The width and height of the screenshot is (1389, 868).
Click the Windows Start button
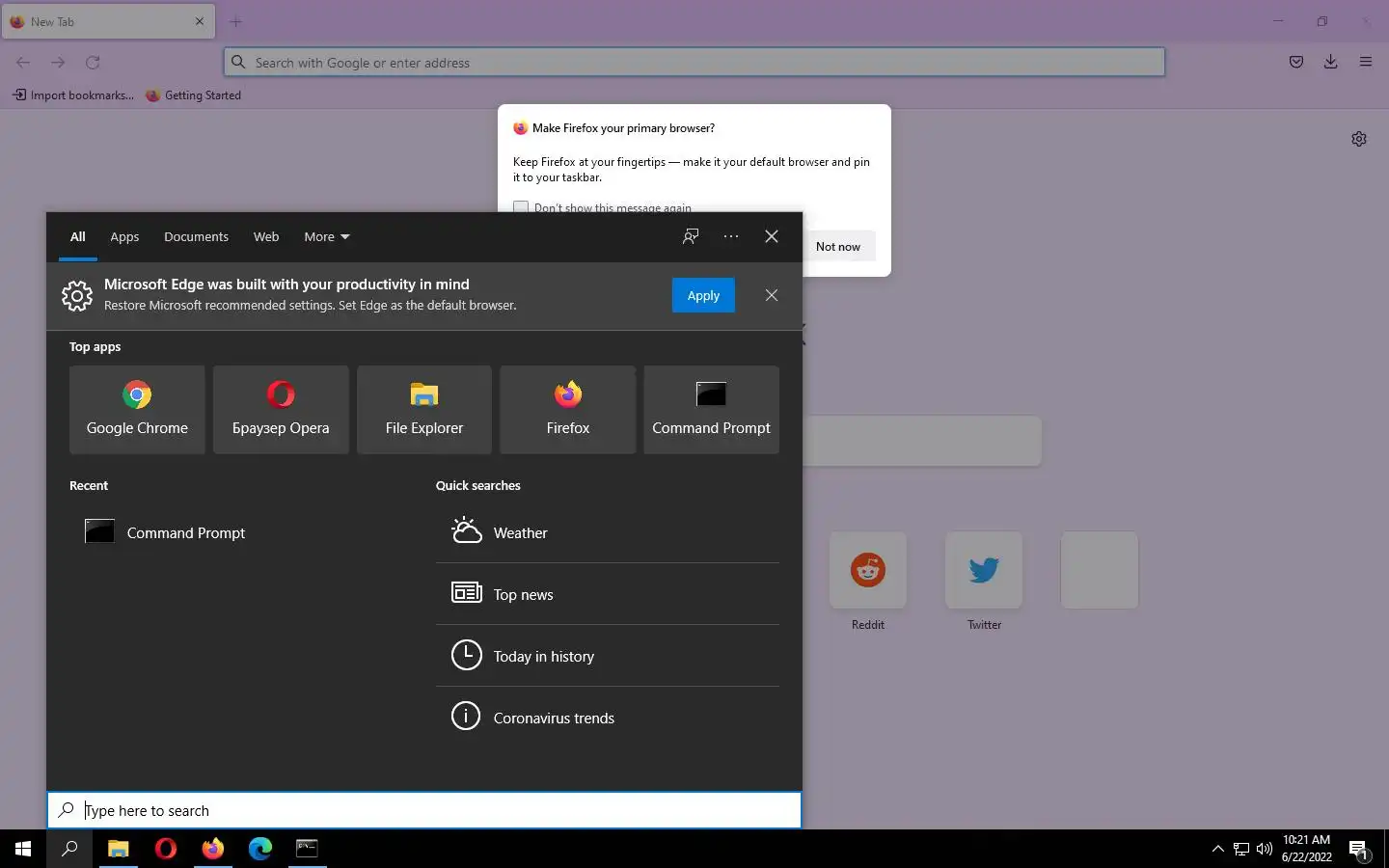[23, 849]
